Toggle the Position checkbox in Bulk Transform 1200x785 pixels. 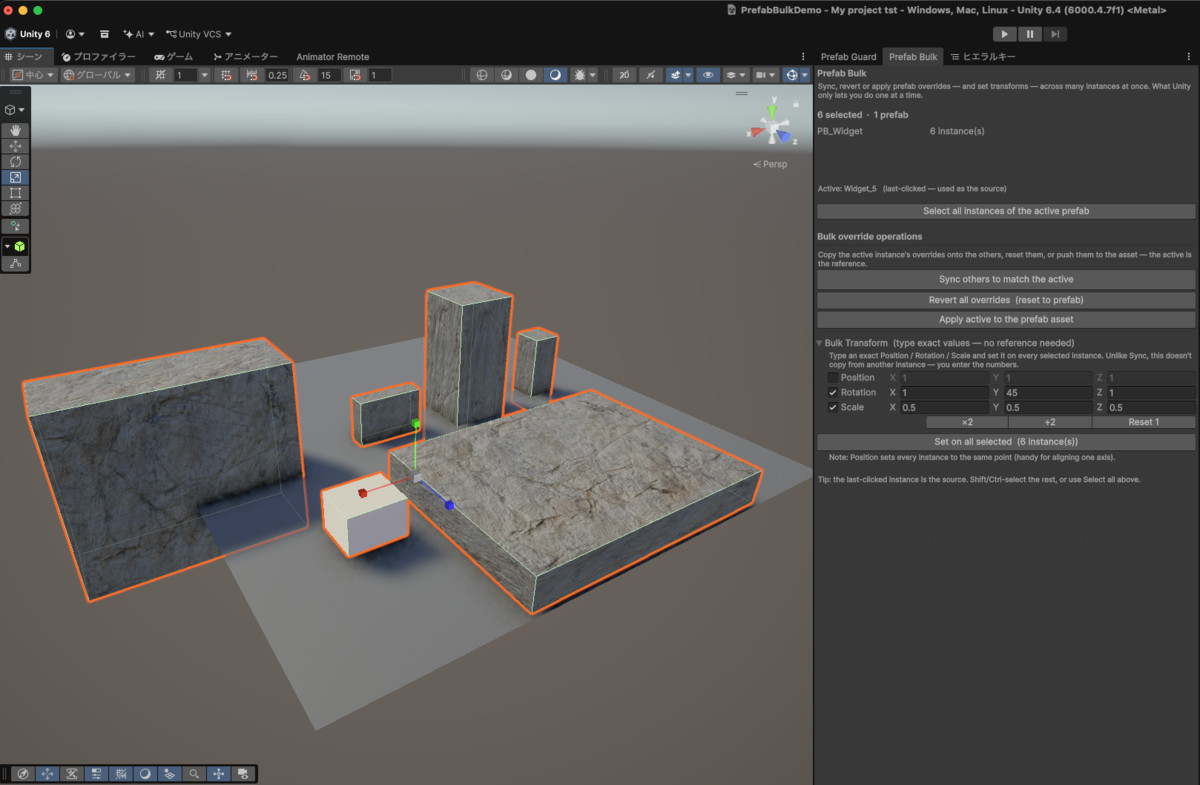833,378
